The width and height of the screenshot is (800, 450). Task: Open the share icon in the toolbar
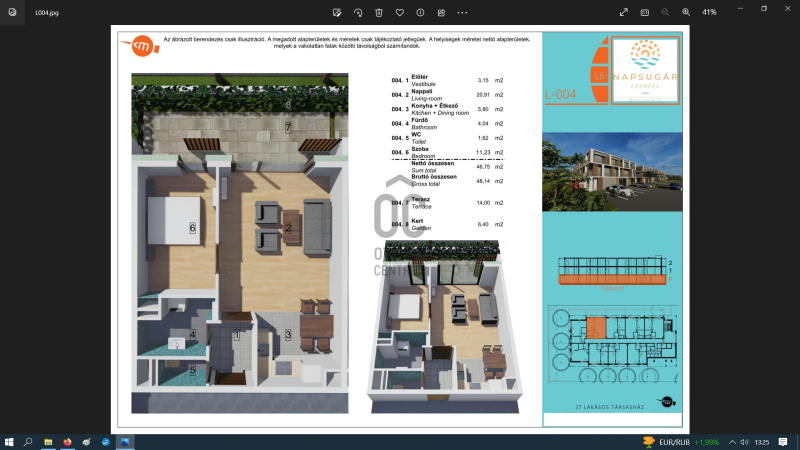[441, 12]
